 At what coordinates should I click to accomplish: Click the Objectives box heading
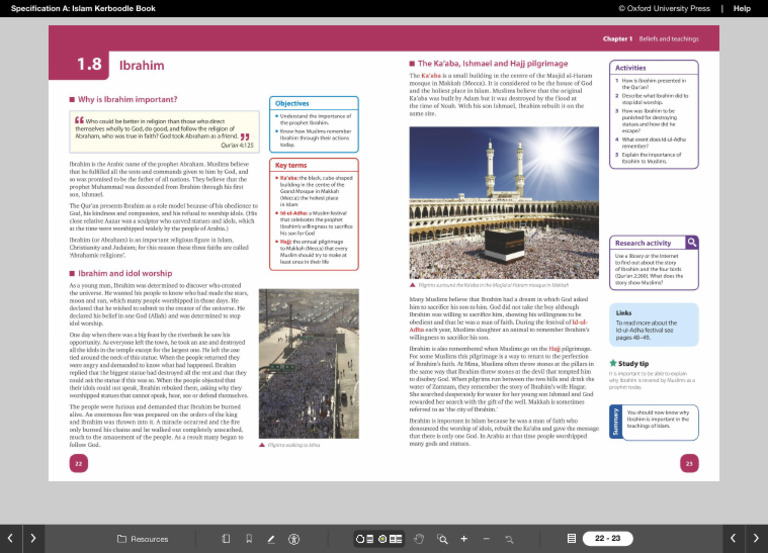pos(292,103)
